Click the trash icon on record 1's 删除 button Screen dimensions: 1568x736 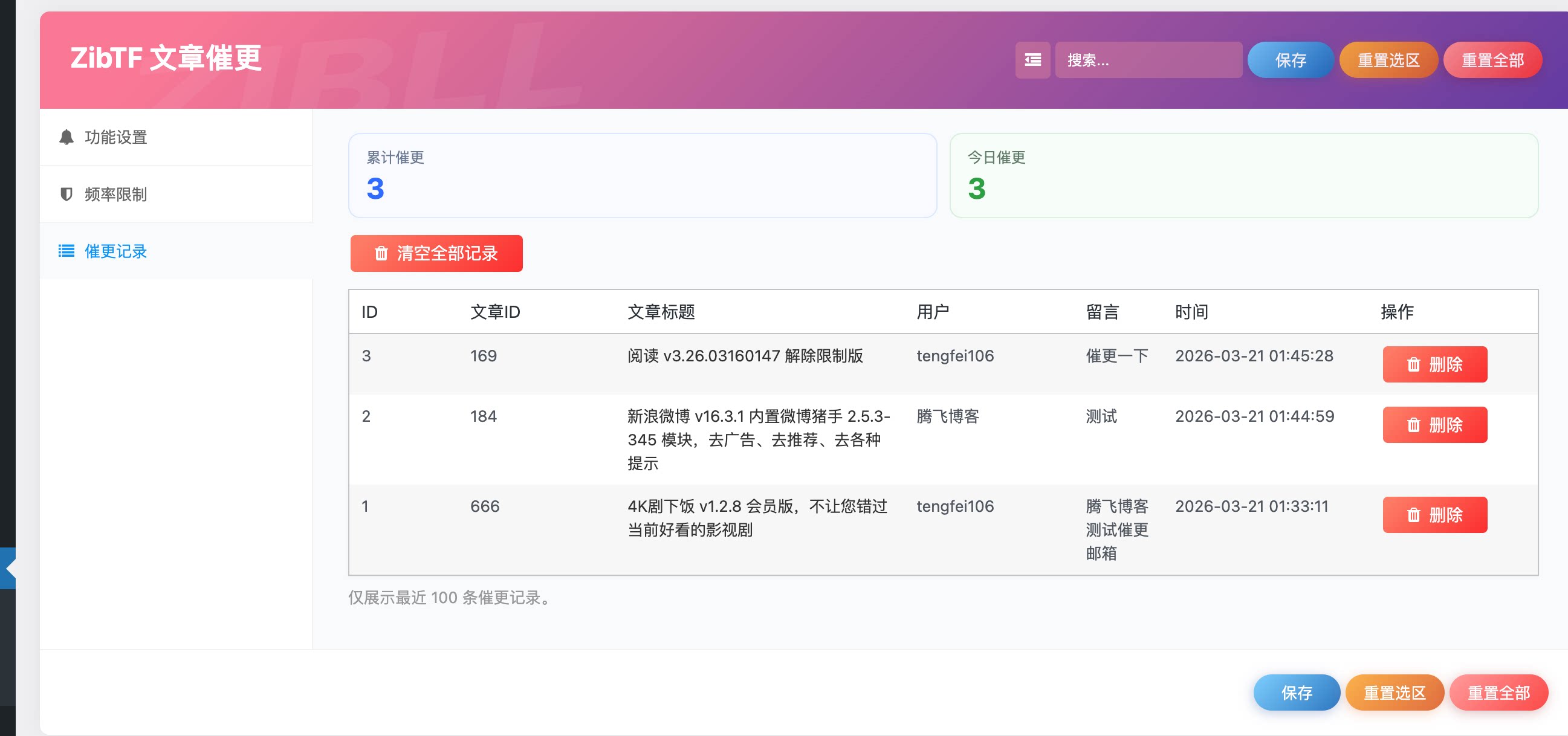click(1415, 515)
